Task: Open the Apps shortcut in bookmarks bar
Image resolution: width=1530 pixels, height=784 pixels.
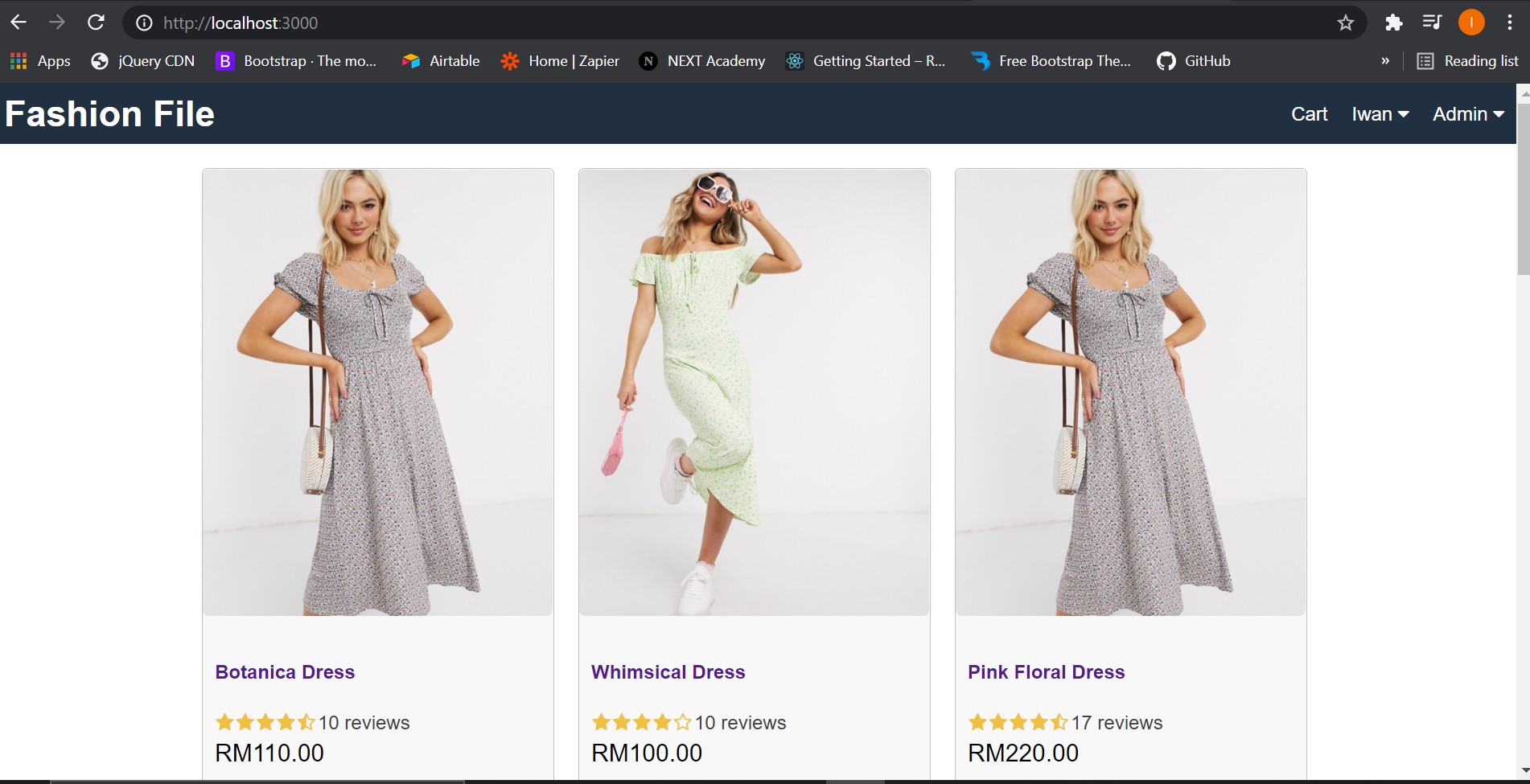Action: (x=40, y=61)
